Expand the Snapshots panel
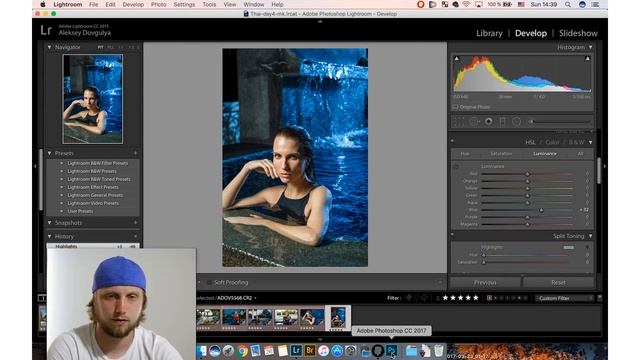This screenshot has height=360, width=640. pyautogui.click(x=49, y=223)
